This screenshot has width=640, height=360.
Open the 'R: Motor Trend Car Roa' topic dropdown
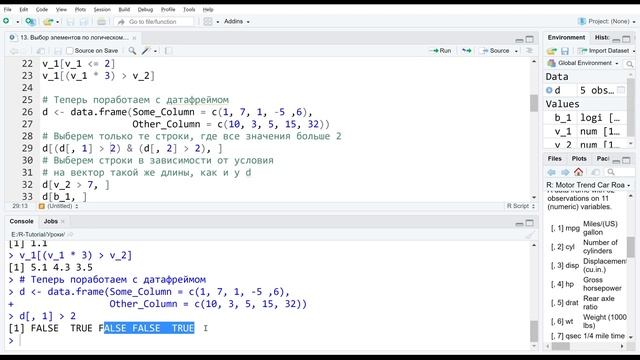(589, 185)
